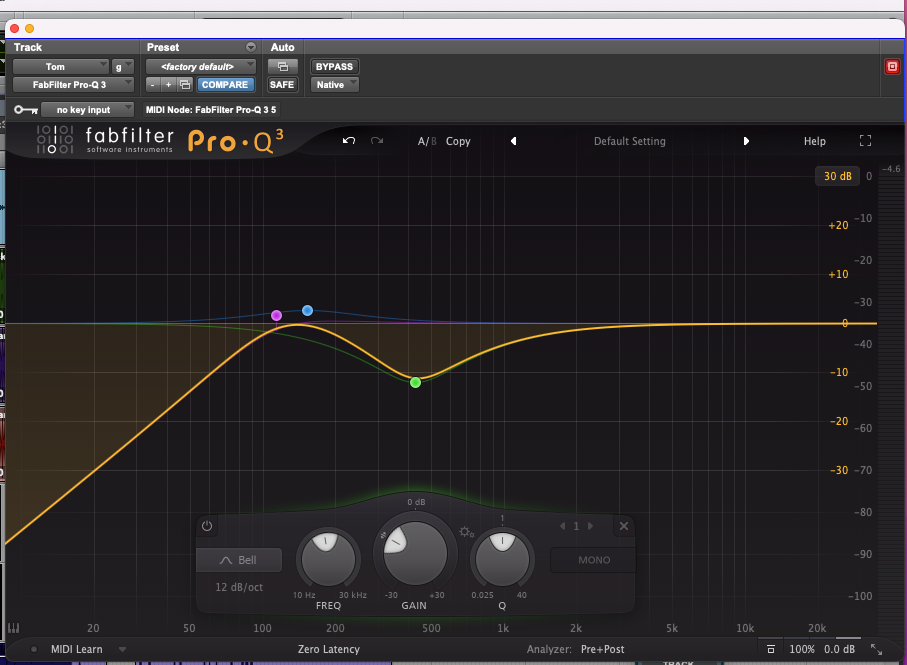The image size is (907, 665).
Task: Toggle automation SAFE button
Action: click(x=282, y=84)
